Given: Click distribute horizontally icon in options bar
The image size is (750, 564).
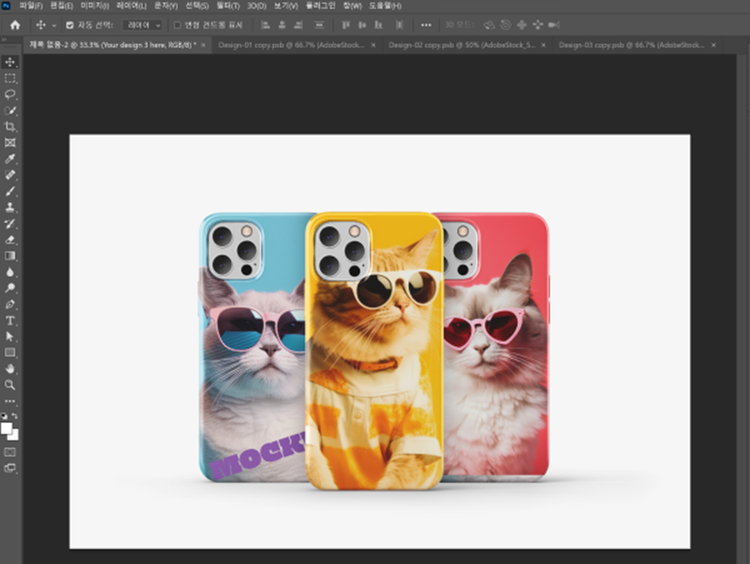Looking at the screenshot, I should (399, 25).
